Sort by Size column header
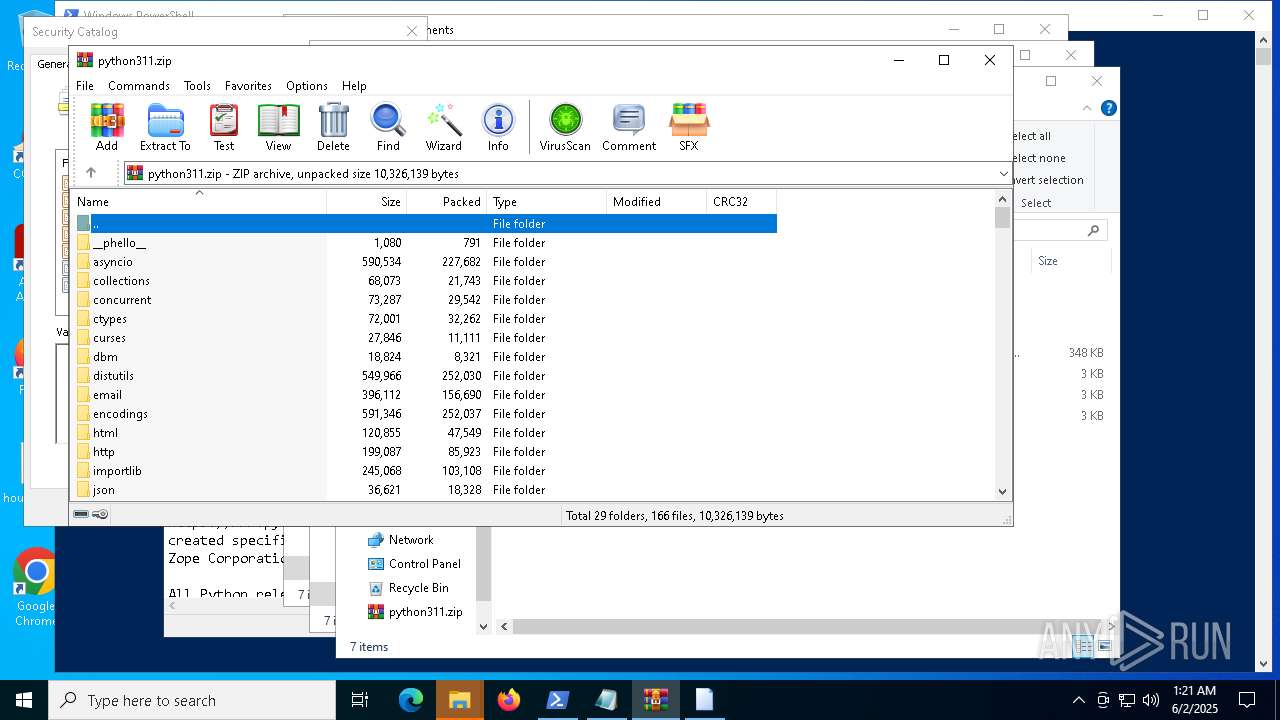 click(367, 202)
